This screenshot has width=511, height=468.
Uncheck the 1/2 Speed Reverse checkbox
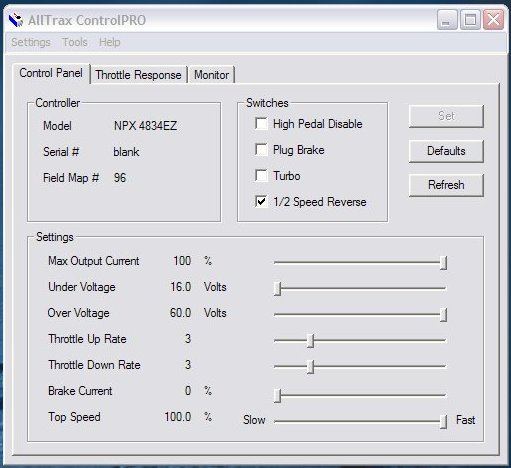pos(261,201)
